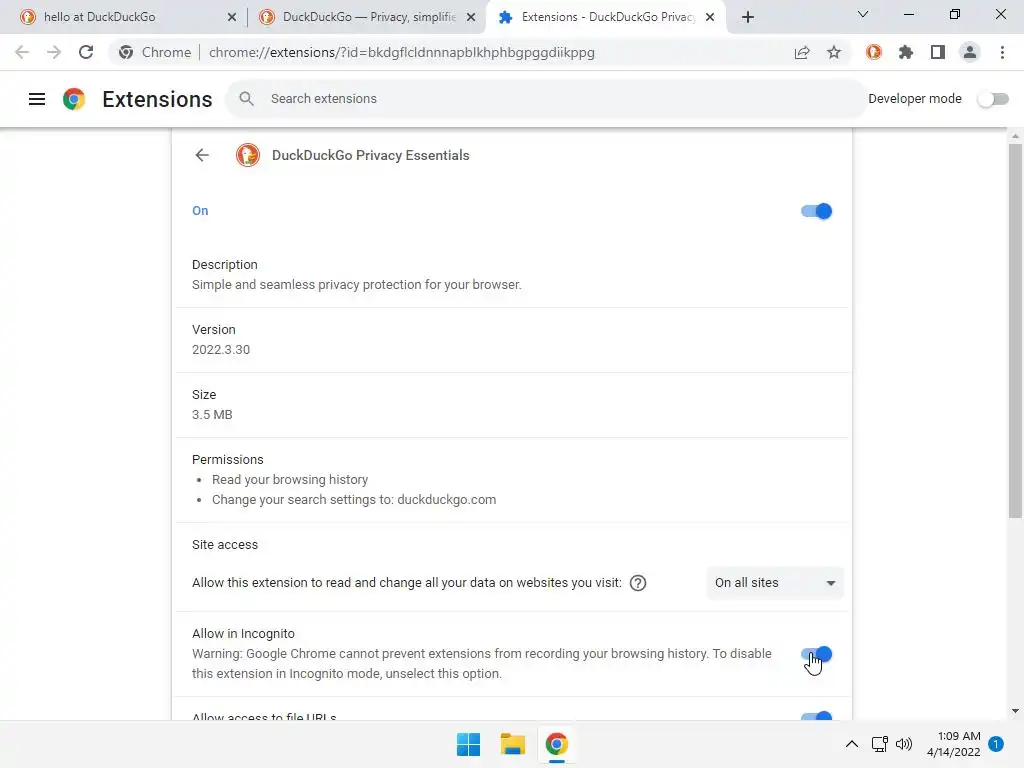The height and width of the screenshot is (768, 1024).
Task: Bookmark this tab with the star icon
Action: [x=834, y=52]
